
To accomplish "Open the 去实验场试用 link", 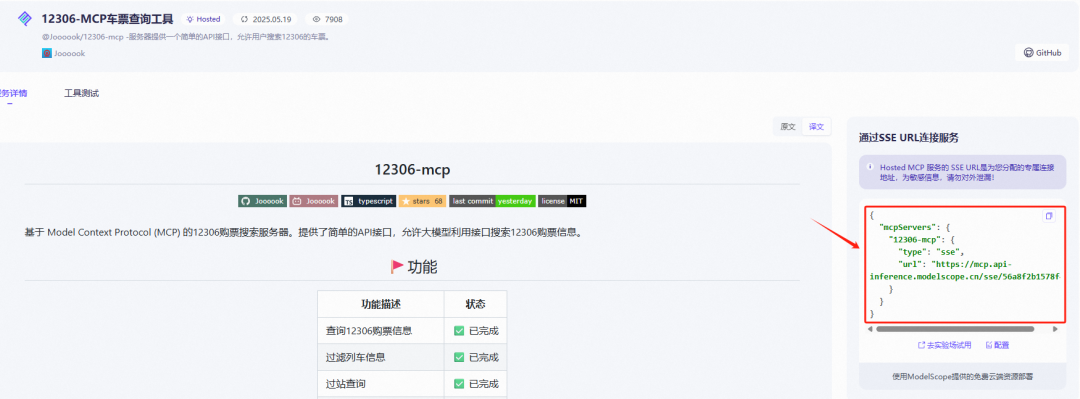I will 944,345.
